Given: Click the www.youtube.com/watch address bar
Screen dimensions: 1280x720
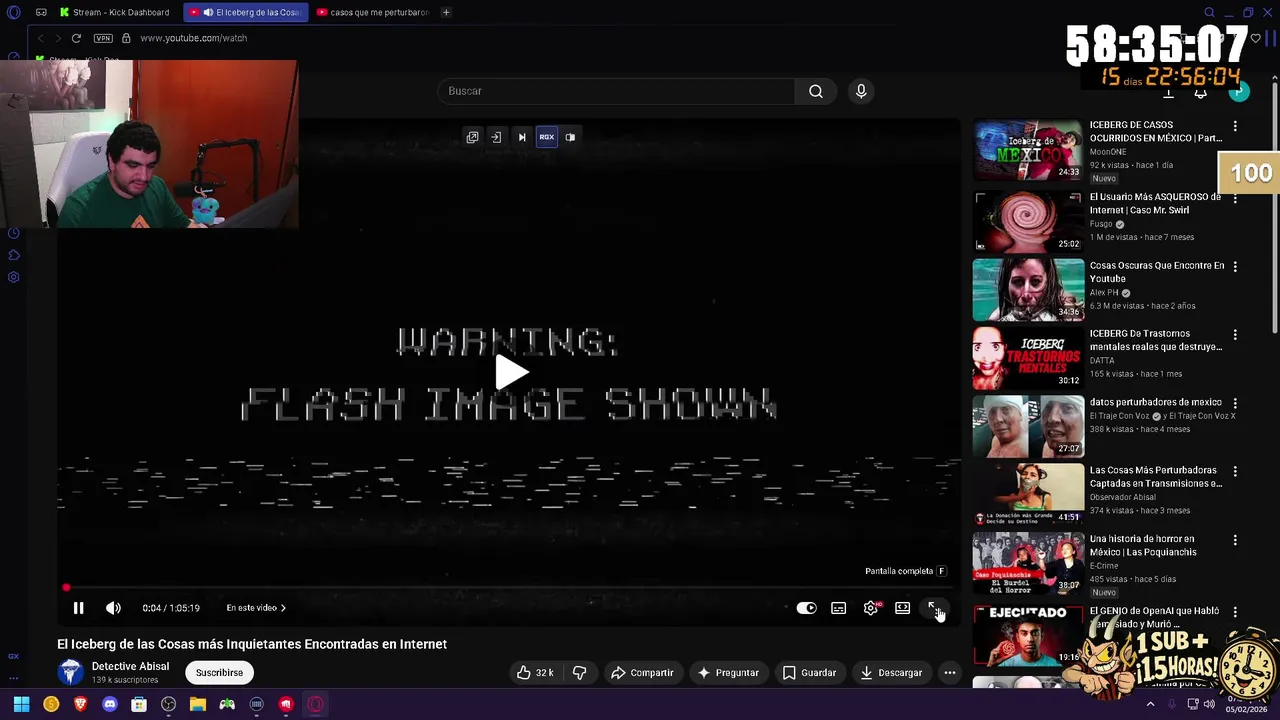Looking at the screenshot, I should [193, 38].
